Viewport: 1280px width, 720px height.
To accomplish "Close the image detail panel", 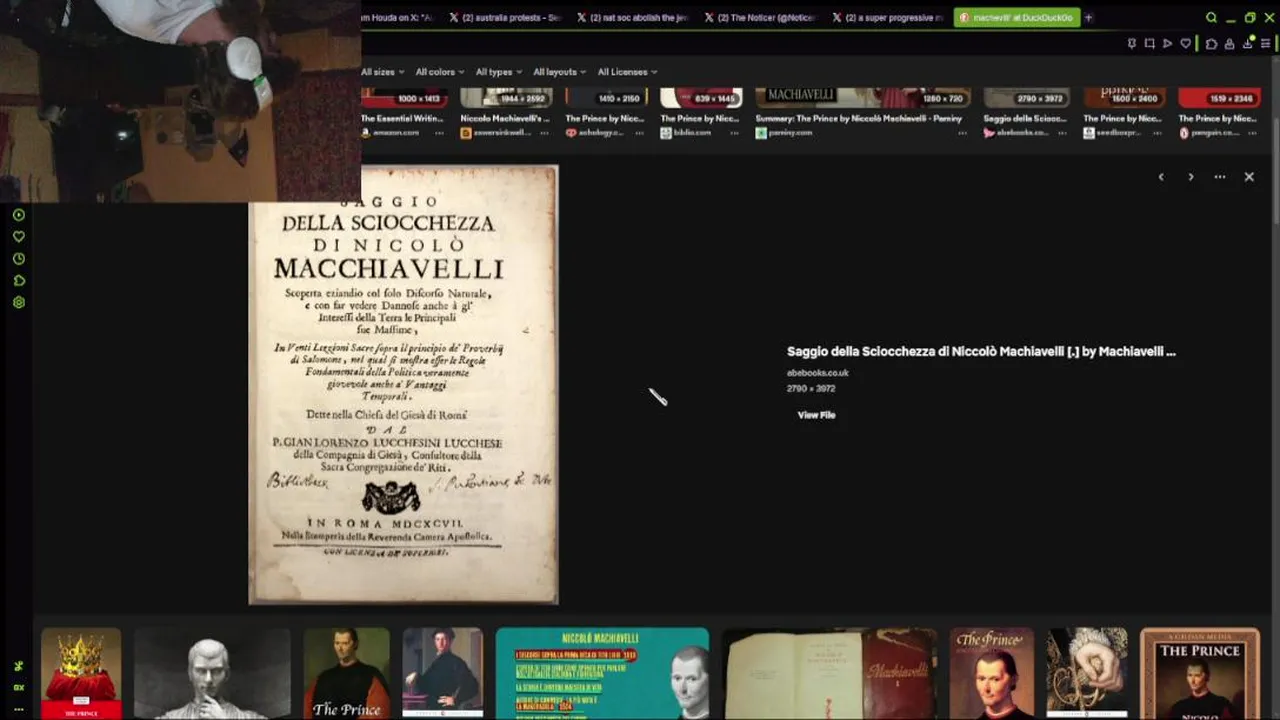I will pos(1249,177).
